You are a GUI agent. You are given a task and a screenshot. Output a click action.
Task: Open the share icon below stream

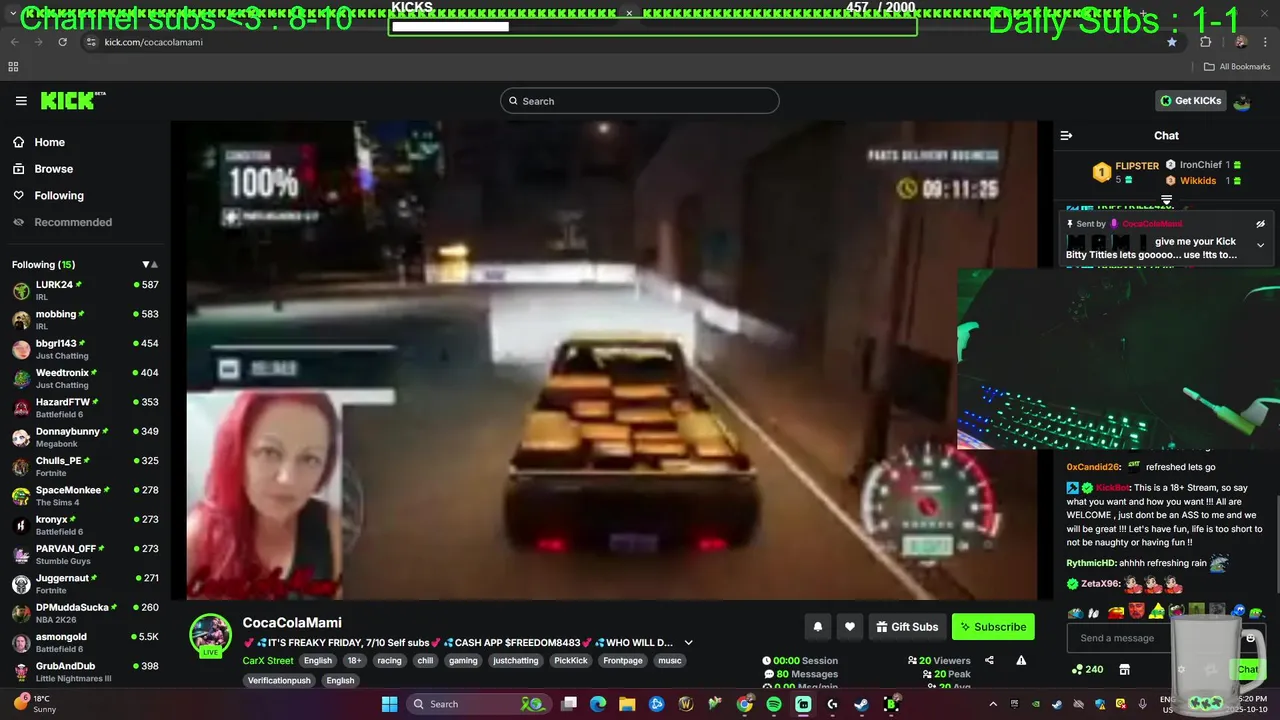pyautogui.click(x=989, y=660)
